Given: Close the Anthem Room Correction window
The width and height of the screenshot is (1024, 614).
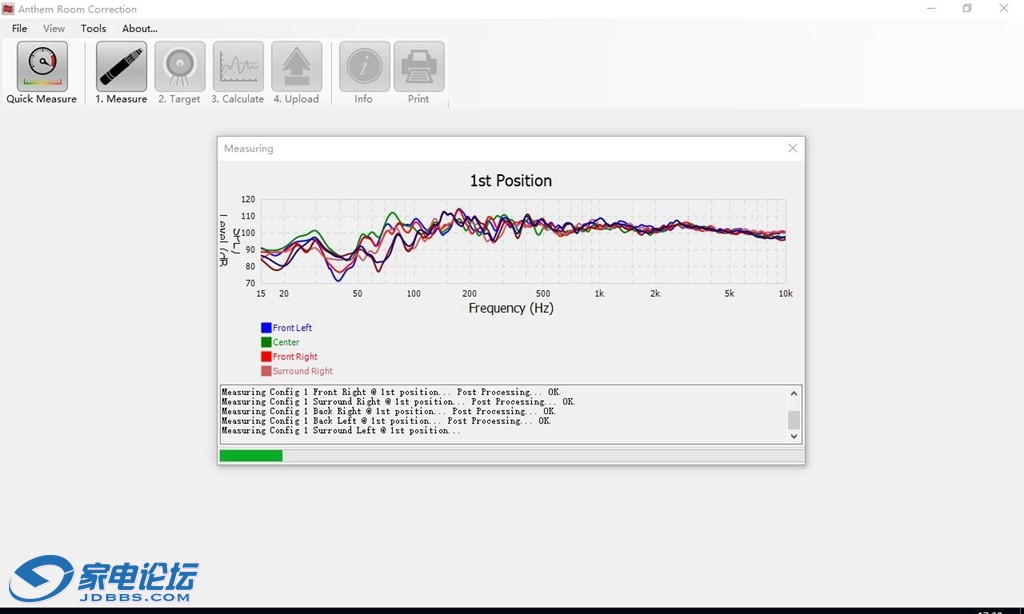Looking at the screenshot, I should [x=1004, y=8].
